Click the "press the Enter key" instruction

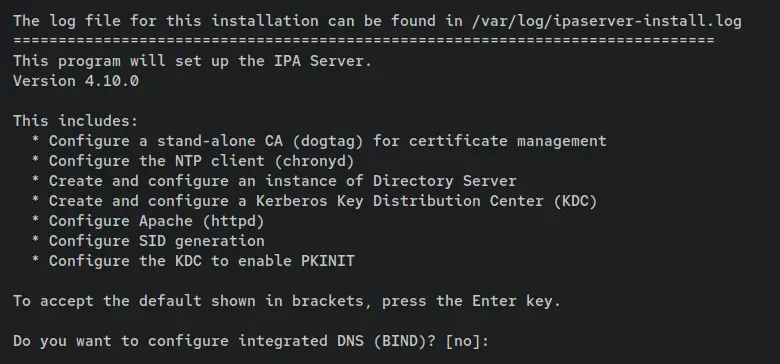pos(471,301)
